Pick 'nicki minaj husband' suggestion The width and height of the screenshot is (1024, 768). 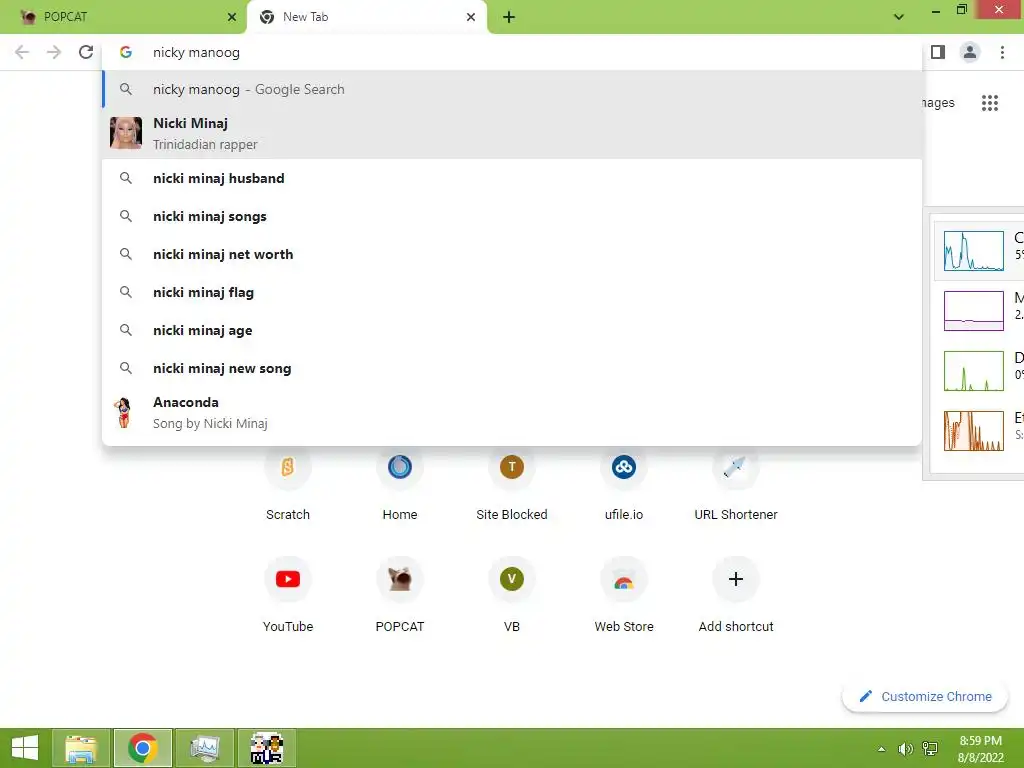click(513, 178)
